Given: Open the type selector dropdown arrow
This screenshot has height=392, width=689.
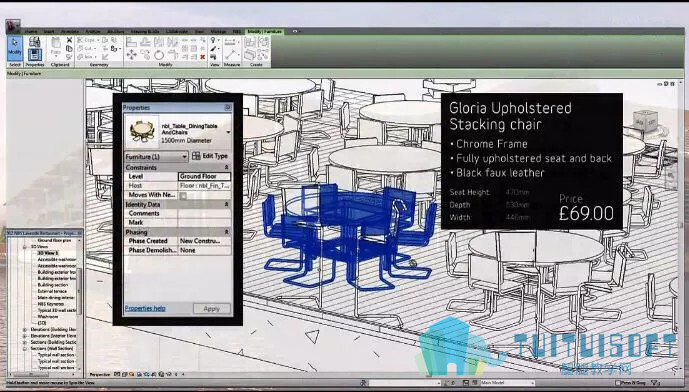Looking at the screenshot, I should (228, 132).
